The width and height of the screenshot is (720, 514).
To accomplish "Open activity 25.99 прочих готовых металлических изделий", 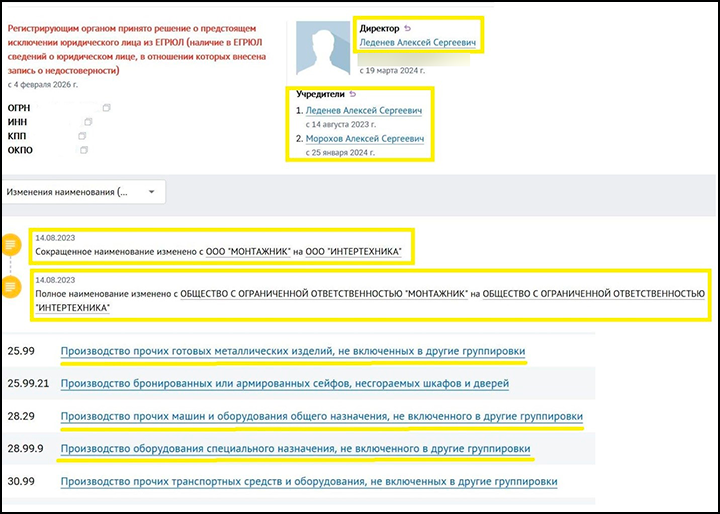I will point(292,351).
